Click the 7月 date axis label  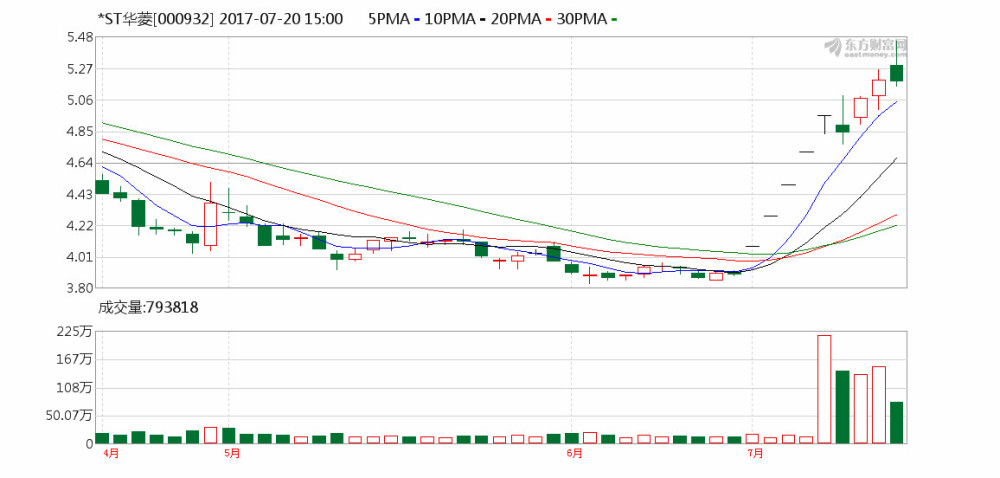pyautogui.click(x=755, y=454)
